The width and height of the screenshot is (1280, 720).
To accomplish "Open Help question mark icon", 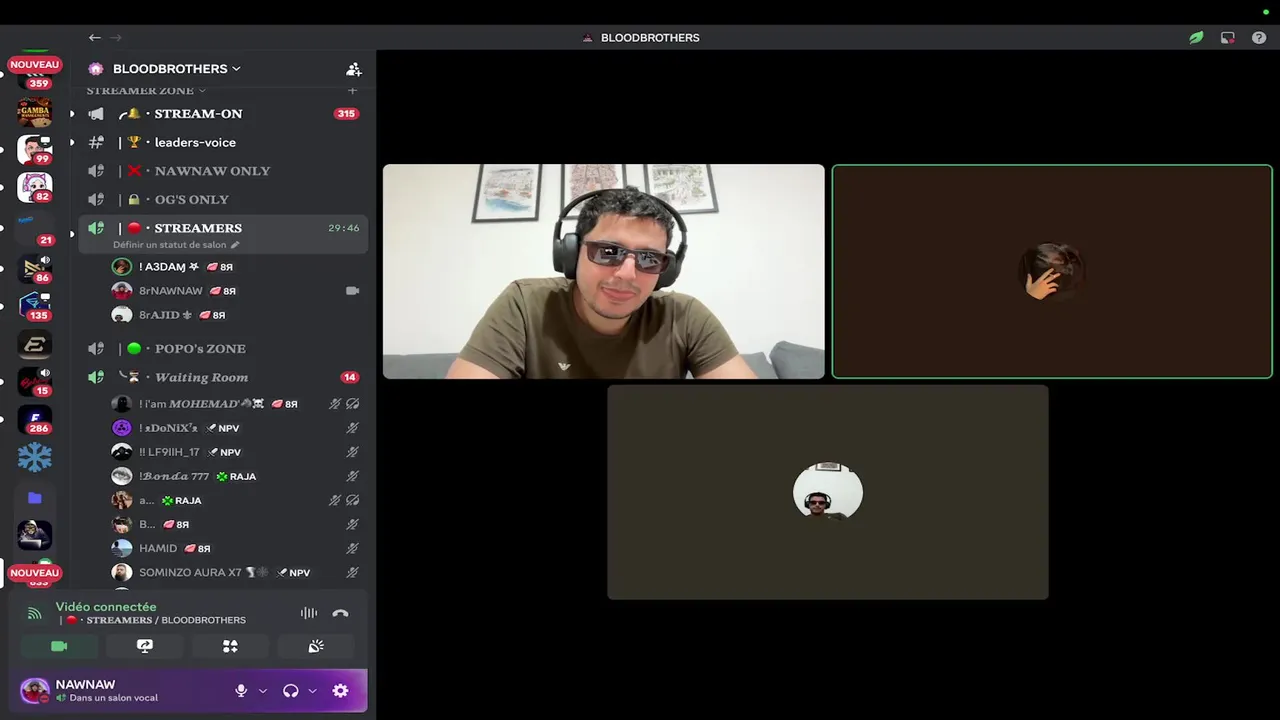I will [x=1259, y=38].
